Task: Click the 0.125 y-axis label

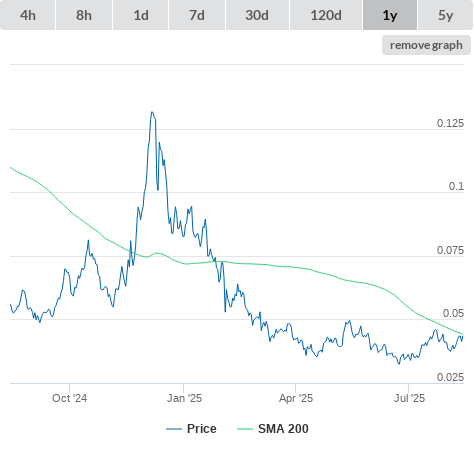Action: click(x=450, y=123)
